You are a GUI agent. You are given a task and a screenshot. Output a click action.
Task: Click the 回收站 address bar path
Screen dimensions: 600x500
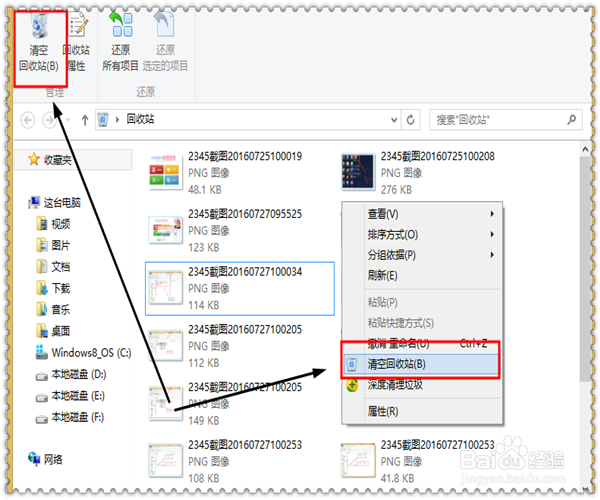[x=140, y=119]
